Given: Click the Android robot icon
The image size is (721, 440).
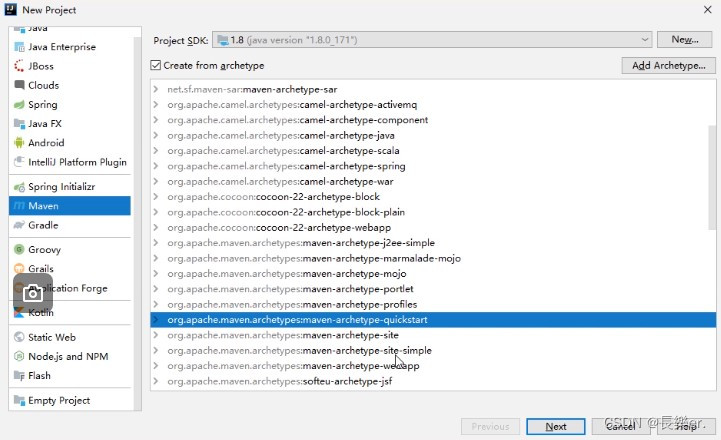Looking at the screenshot, I should [19, 143].
